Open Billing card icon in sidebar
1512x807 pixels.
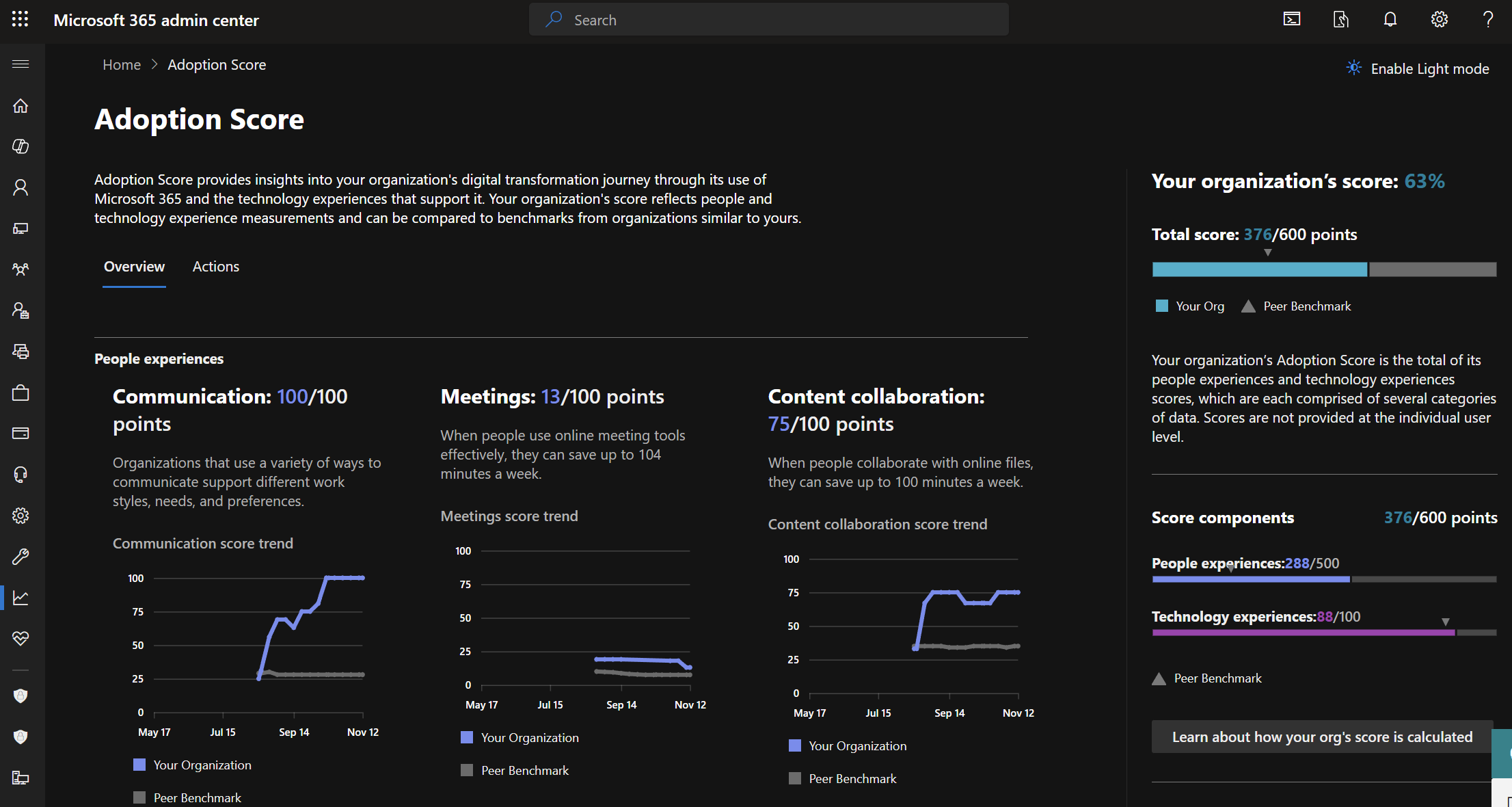(21, 433)
